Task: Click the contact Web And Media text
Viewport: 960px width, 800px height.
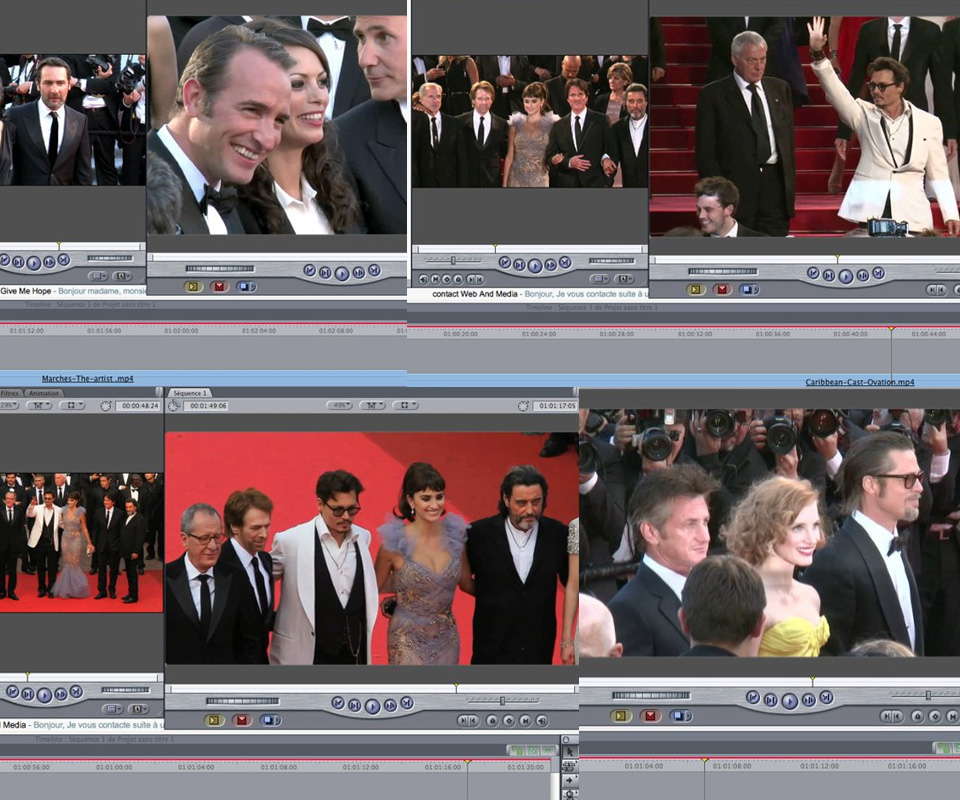Action: point(475,294)
